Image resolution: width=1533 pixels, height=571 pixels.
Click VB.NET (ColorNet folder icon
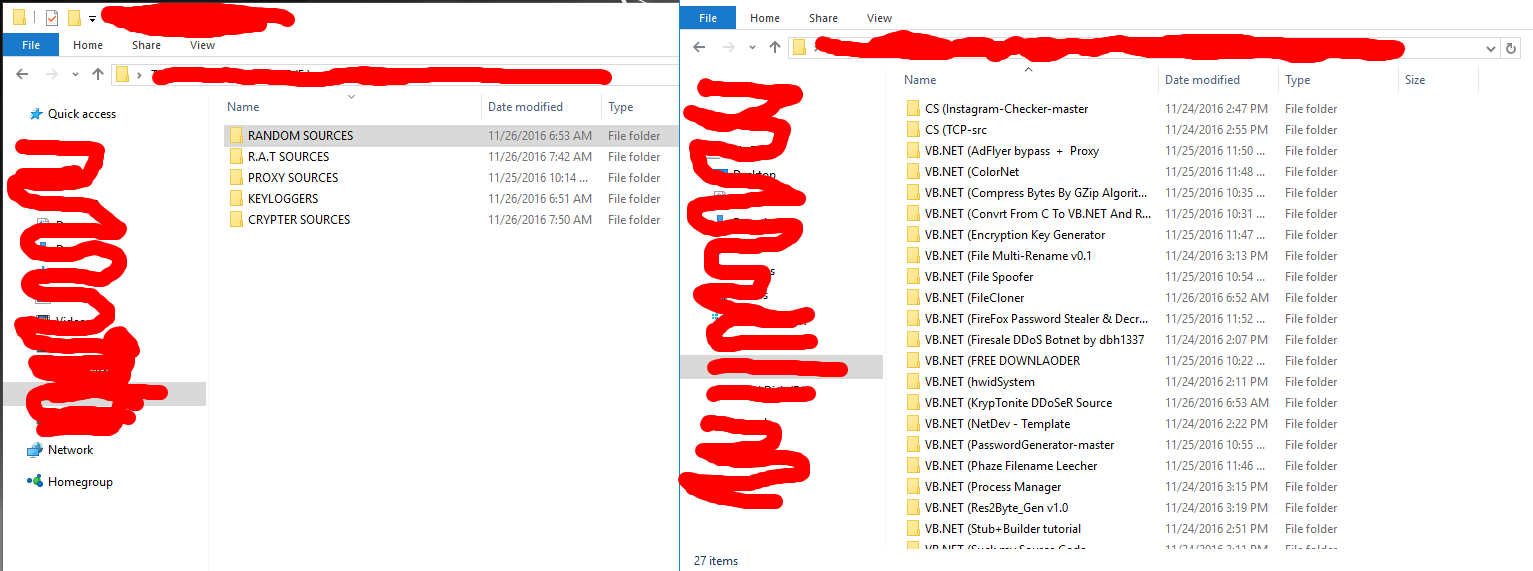[913, 172]
